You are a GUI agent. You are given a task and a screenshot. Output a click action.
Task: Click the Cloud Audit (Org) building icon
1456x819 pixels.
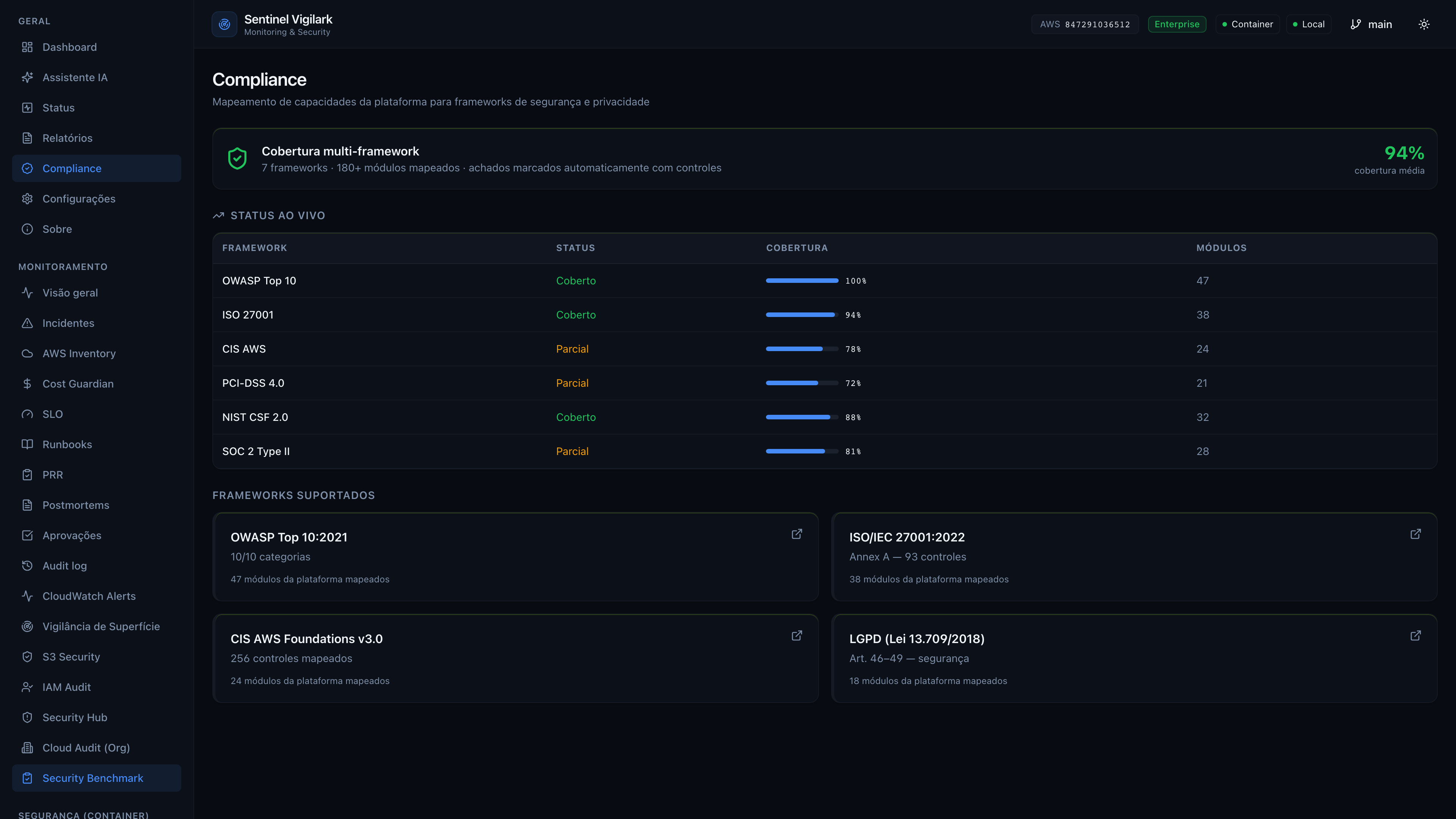coord(27,748)
